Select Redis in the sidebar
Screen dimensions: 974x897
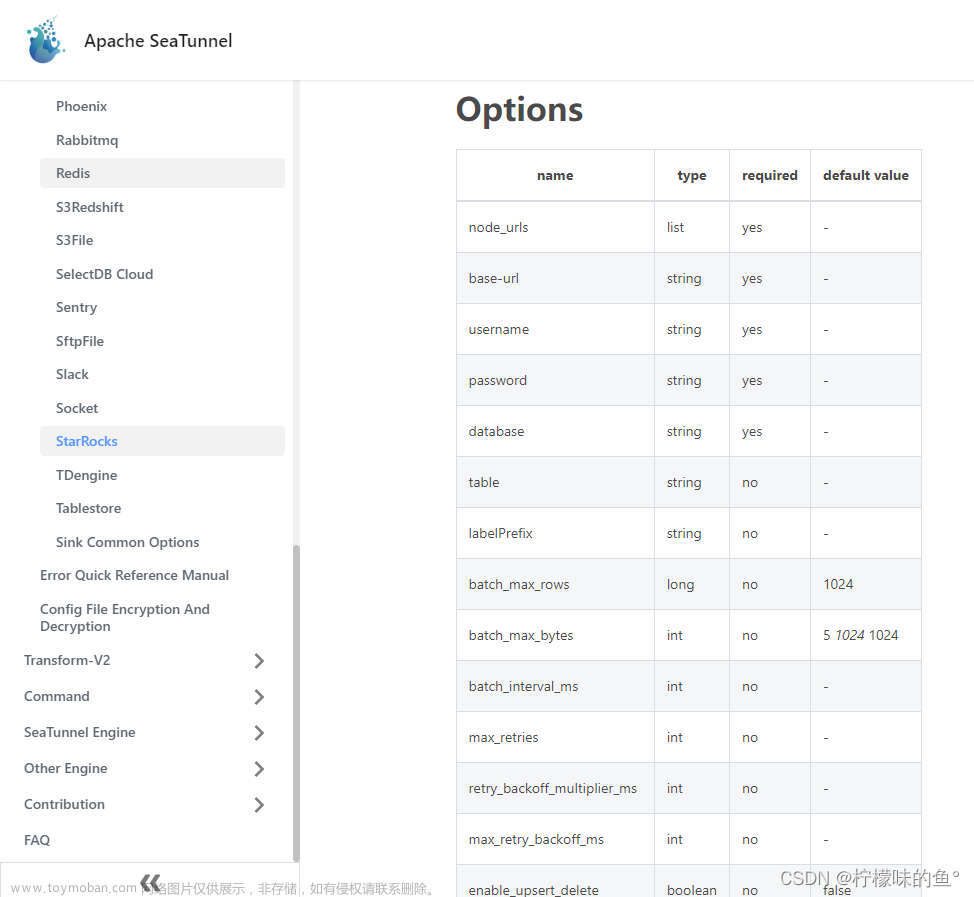pyautogui.click(x=162, y=173)
